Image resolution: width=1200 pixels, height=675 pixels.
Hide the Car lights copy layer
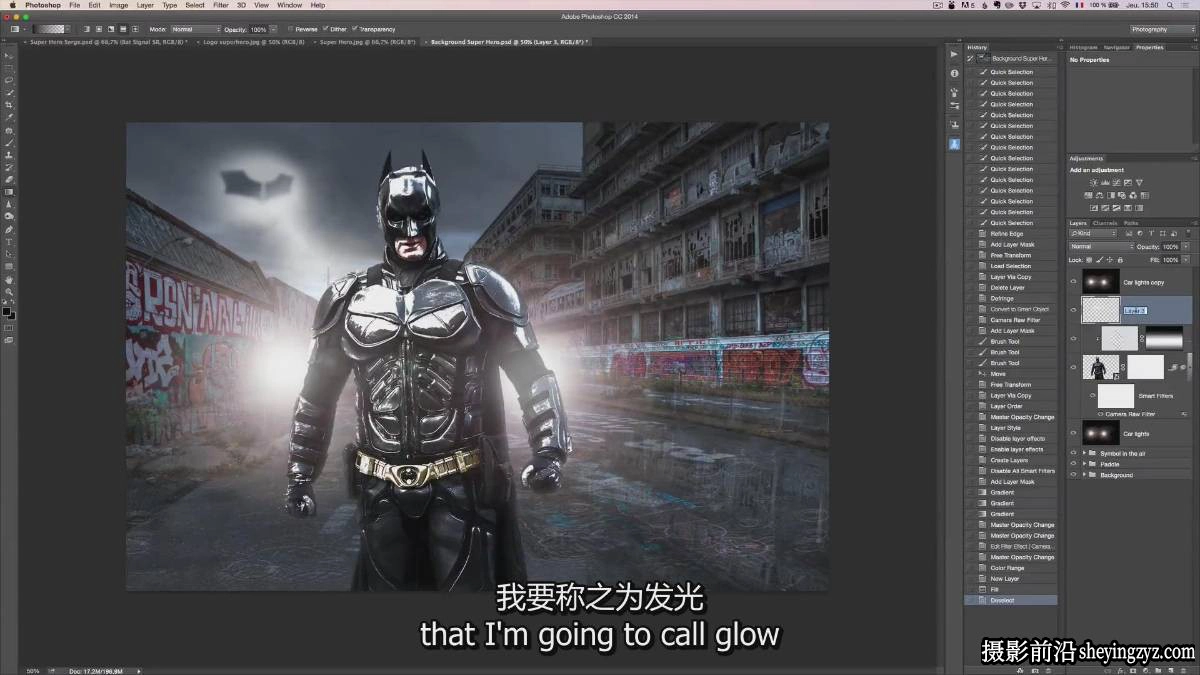click(x=1074, y=282)
